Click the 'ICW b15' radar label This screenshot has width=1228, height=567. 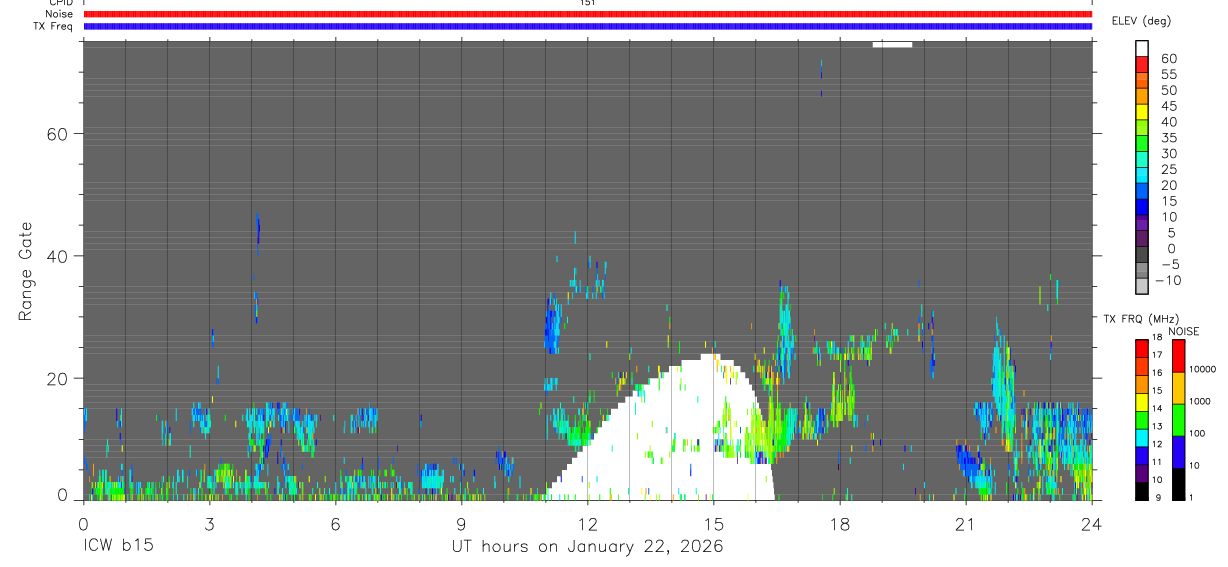[x=117, y=546]
